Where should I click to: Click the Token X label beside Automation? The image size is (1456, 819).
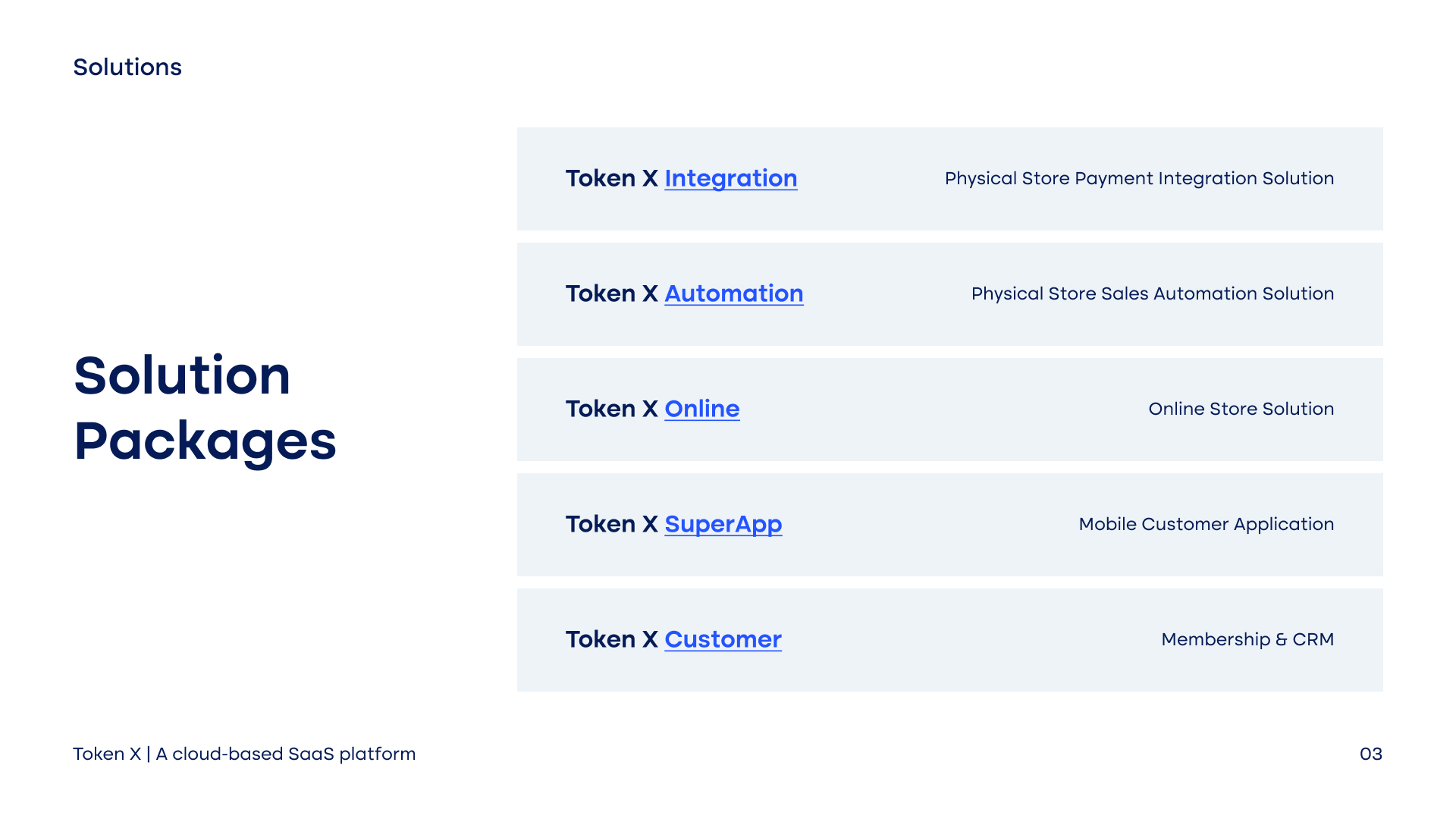(x=611, y=293)
